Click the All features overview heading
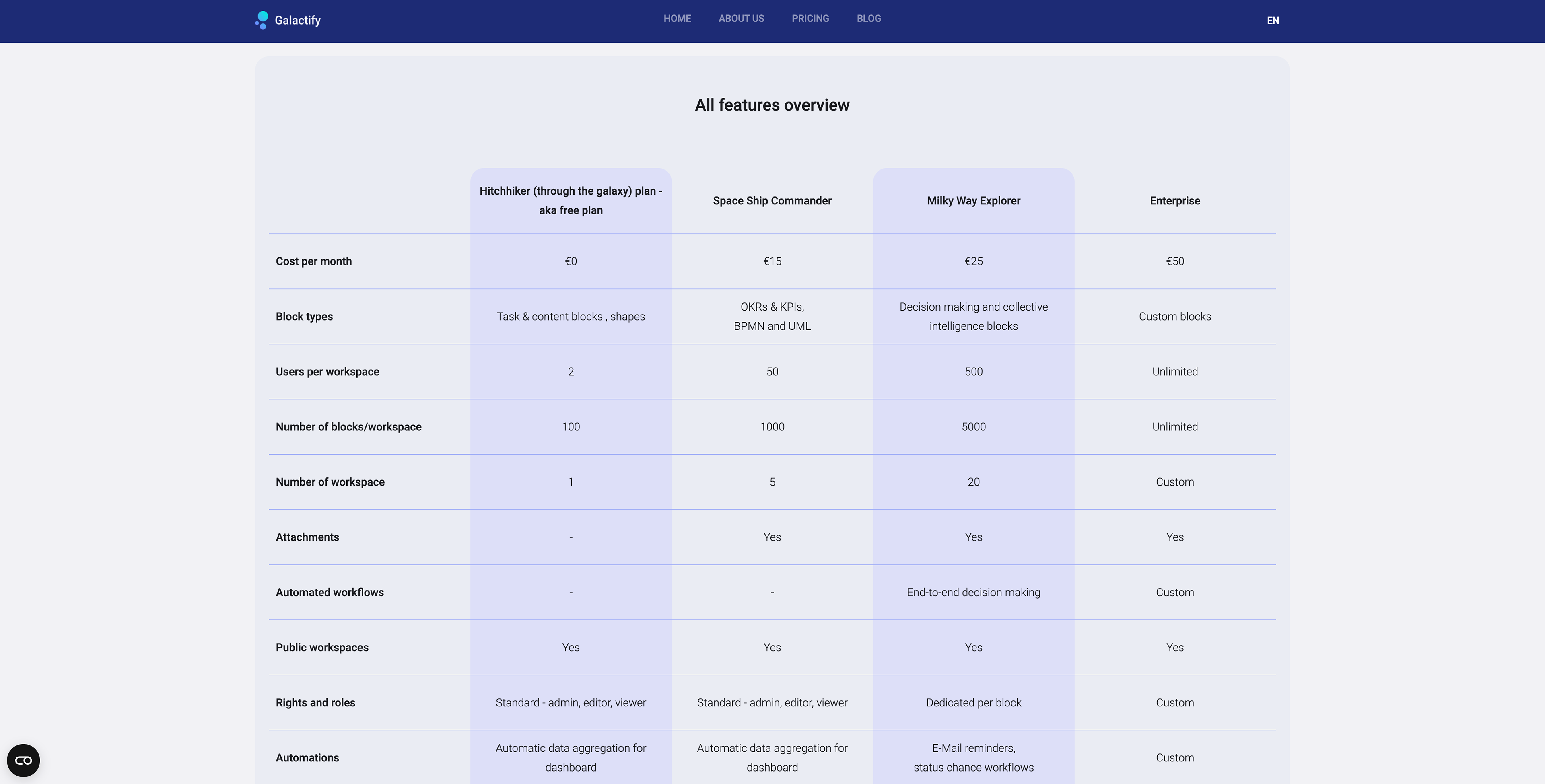The image size is (1545, 784). [772, 105]
